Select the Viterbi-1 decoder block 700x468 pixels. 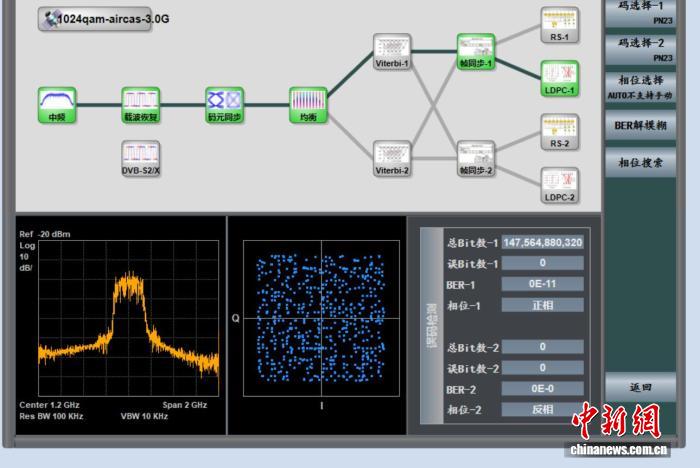click(392, 46)
